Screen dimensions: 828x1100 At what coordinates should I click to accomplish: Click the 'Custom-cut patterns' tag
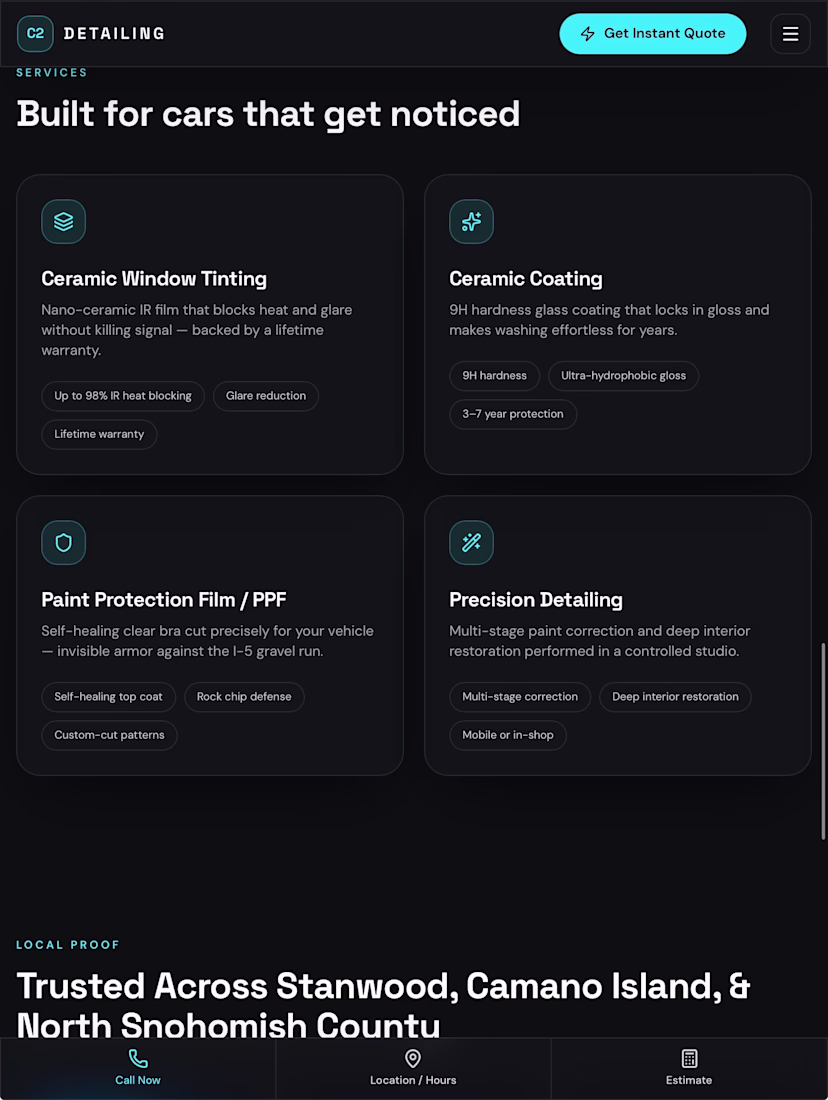(109, 735)
